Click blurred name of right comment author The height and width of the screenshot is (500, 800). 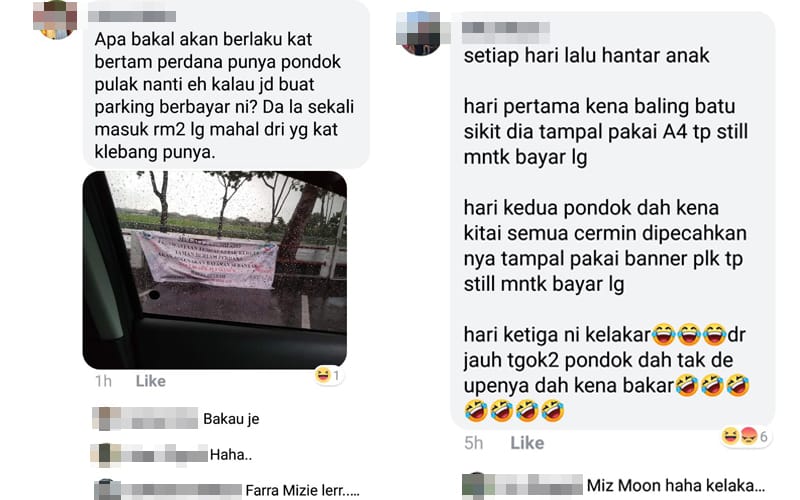click(506, 30)
